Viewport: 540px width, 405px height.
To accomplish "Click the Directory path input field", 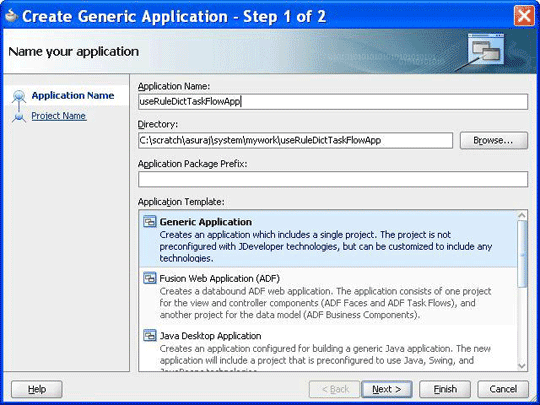I will (x=295, y=141).
